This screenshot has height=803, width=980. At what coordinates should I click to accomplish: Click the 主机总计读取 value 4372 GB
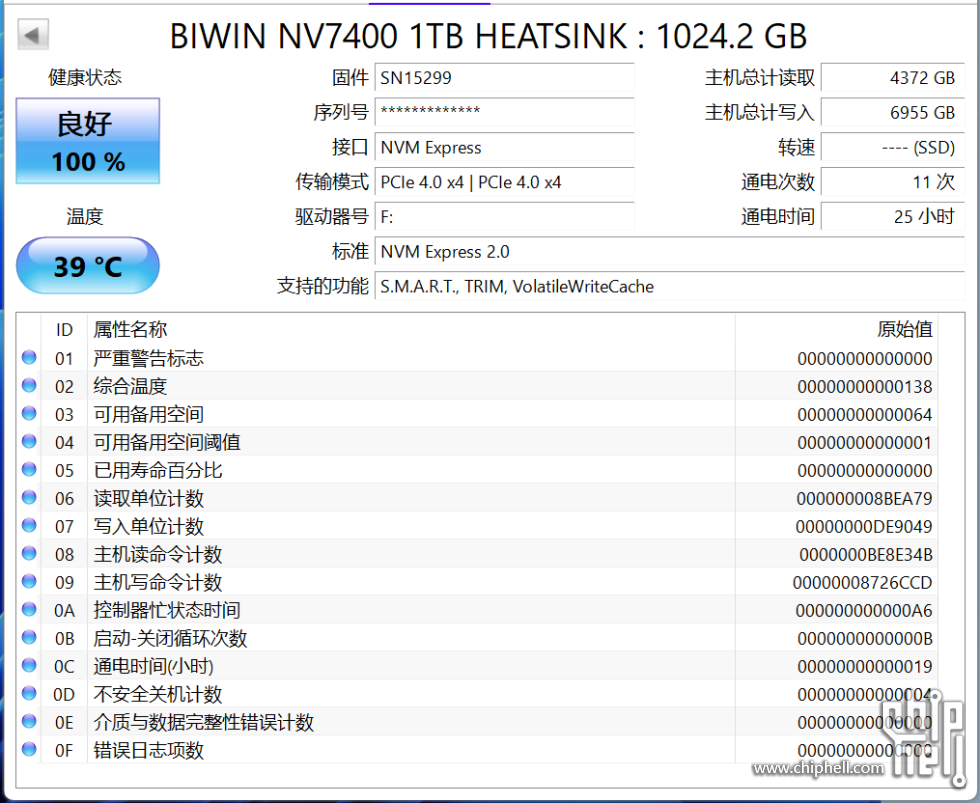pyautogui.click(x=892, y=77)
